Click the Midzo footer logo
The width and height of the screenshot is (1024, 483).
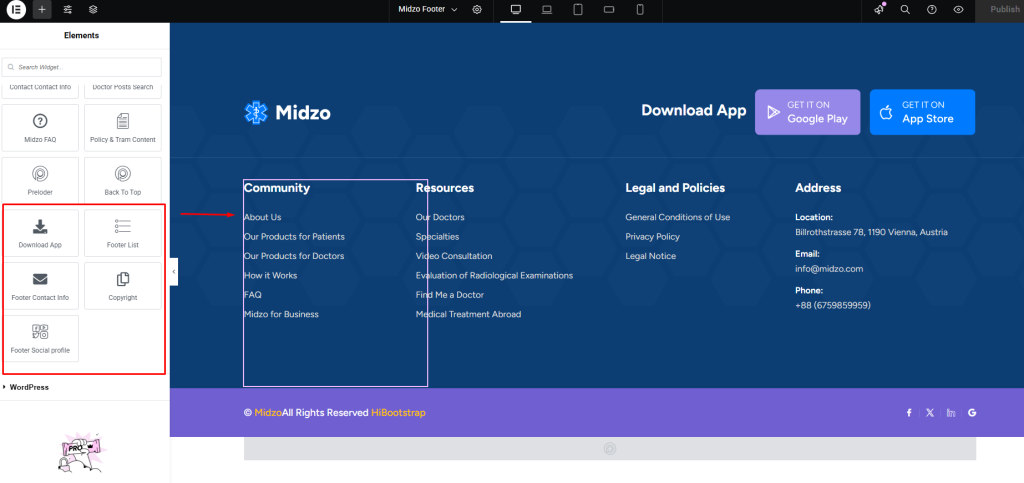point(287,113)
